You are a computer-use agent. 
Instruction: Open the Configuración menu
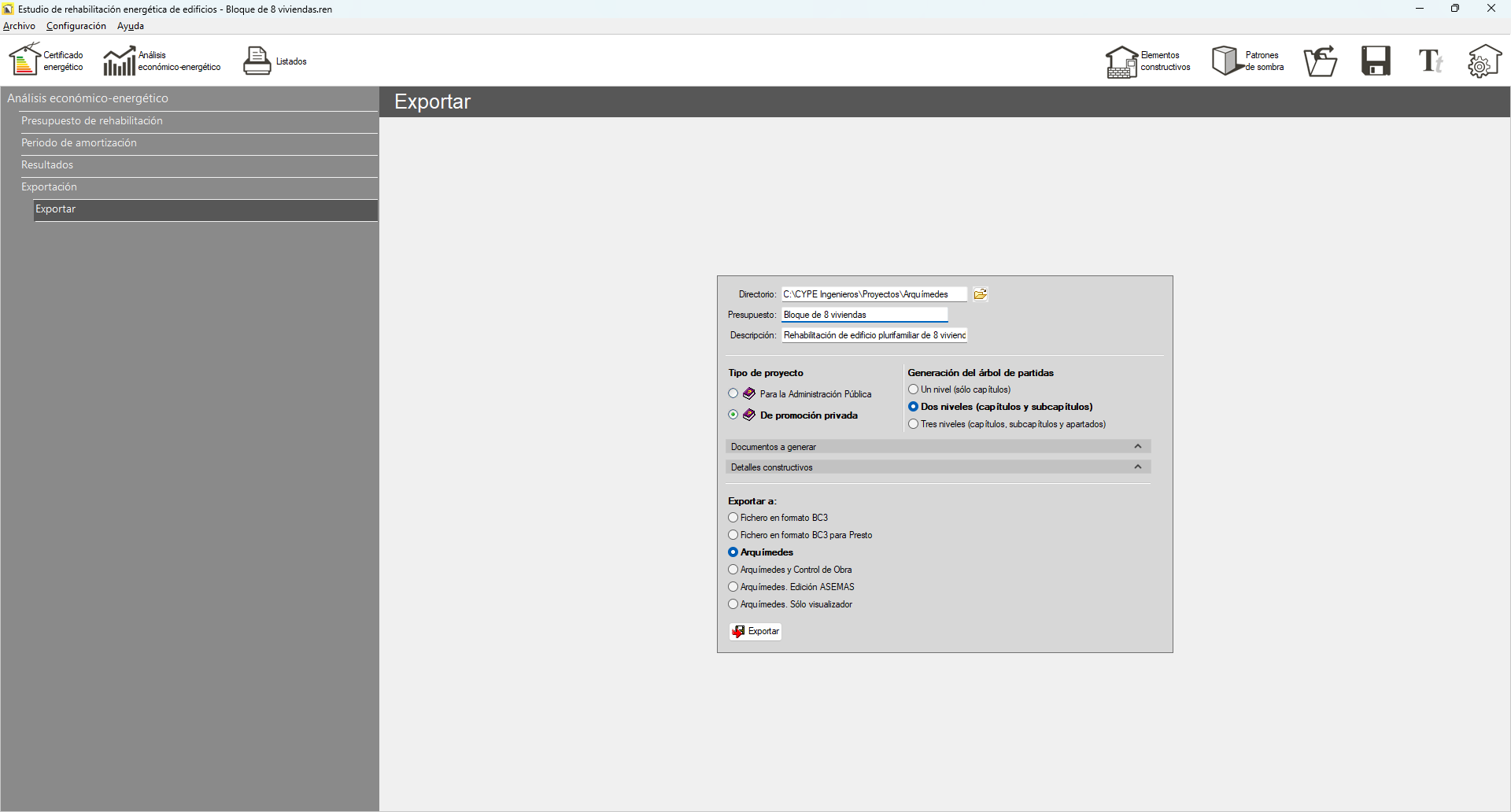point(76,26)
